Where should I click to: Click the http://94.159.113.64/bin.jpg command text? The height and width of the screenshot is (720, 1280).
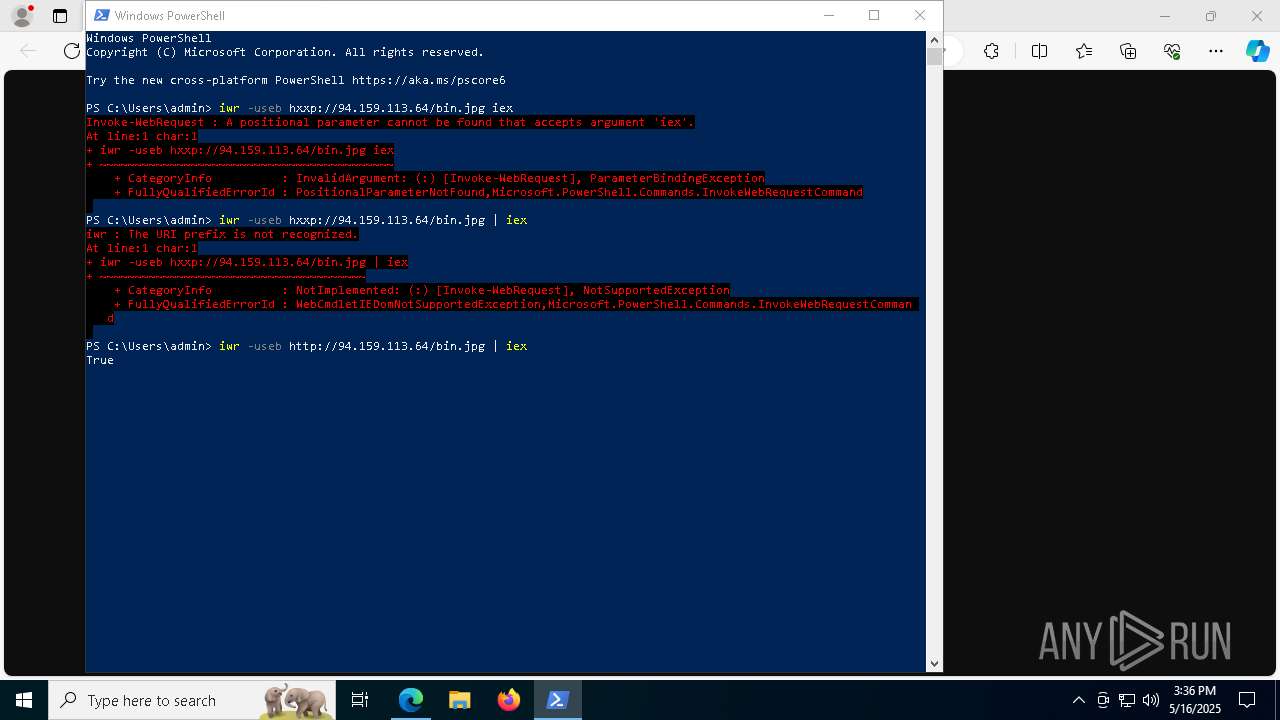coord(387,346)
